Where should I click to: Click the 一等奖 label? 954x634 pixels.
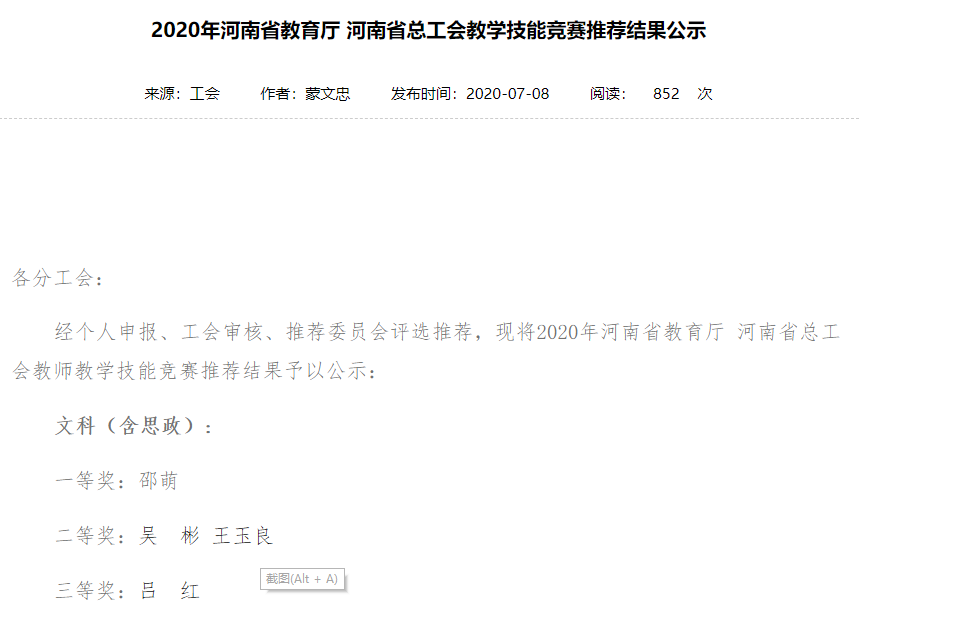click(86, 481)
